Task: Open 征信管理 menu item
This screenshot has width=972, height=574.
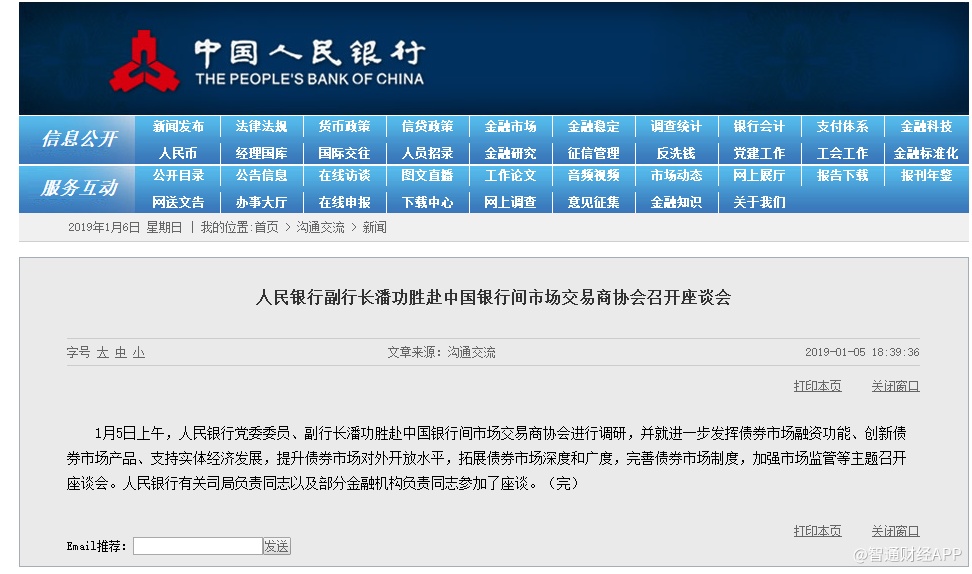Action: (x=593, y=153)
